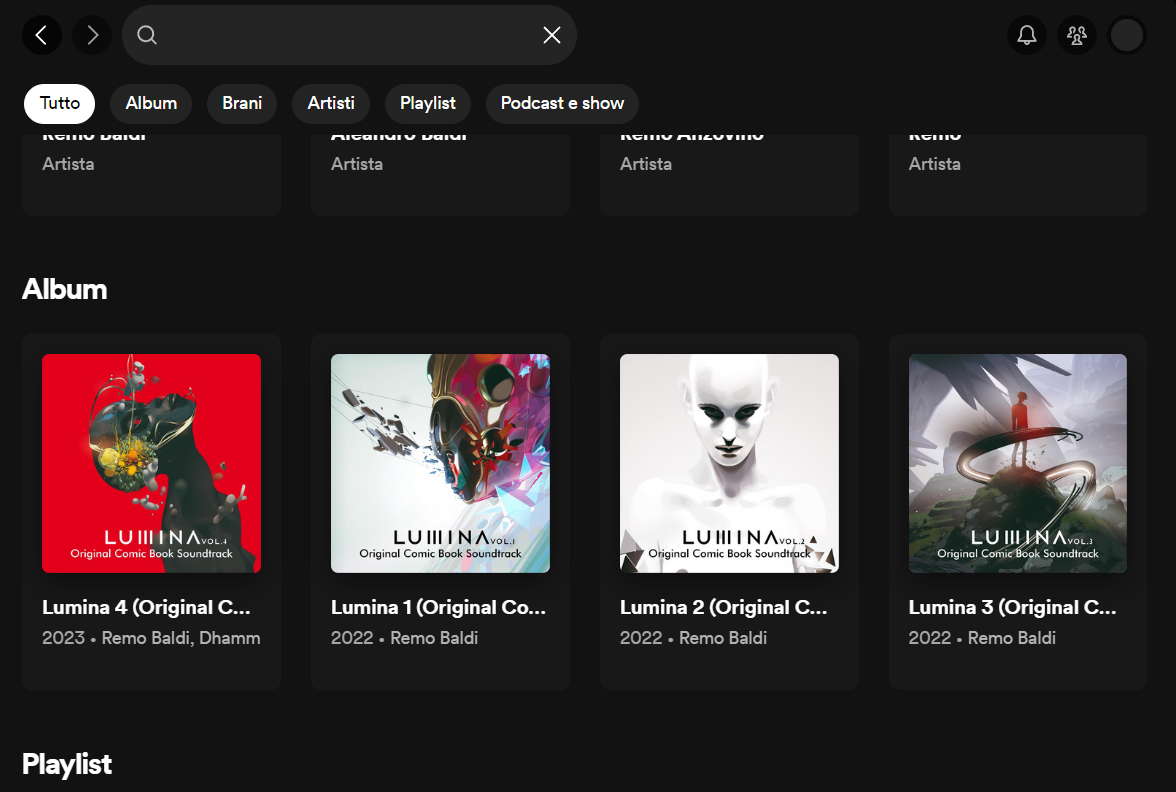Image resolution: width=1176 pixels, height=792 pixels.
Task: Clear the search with the X icon
Action: tap(551, 35)
